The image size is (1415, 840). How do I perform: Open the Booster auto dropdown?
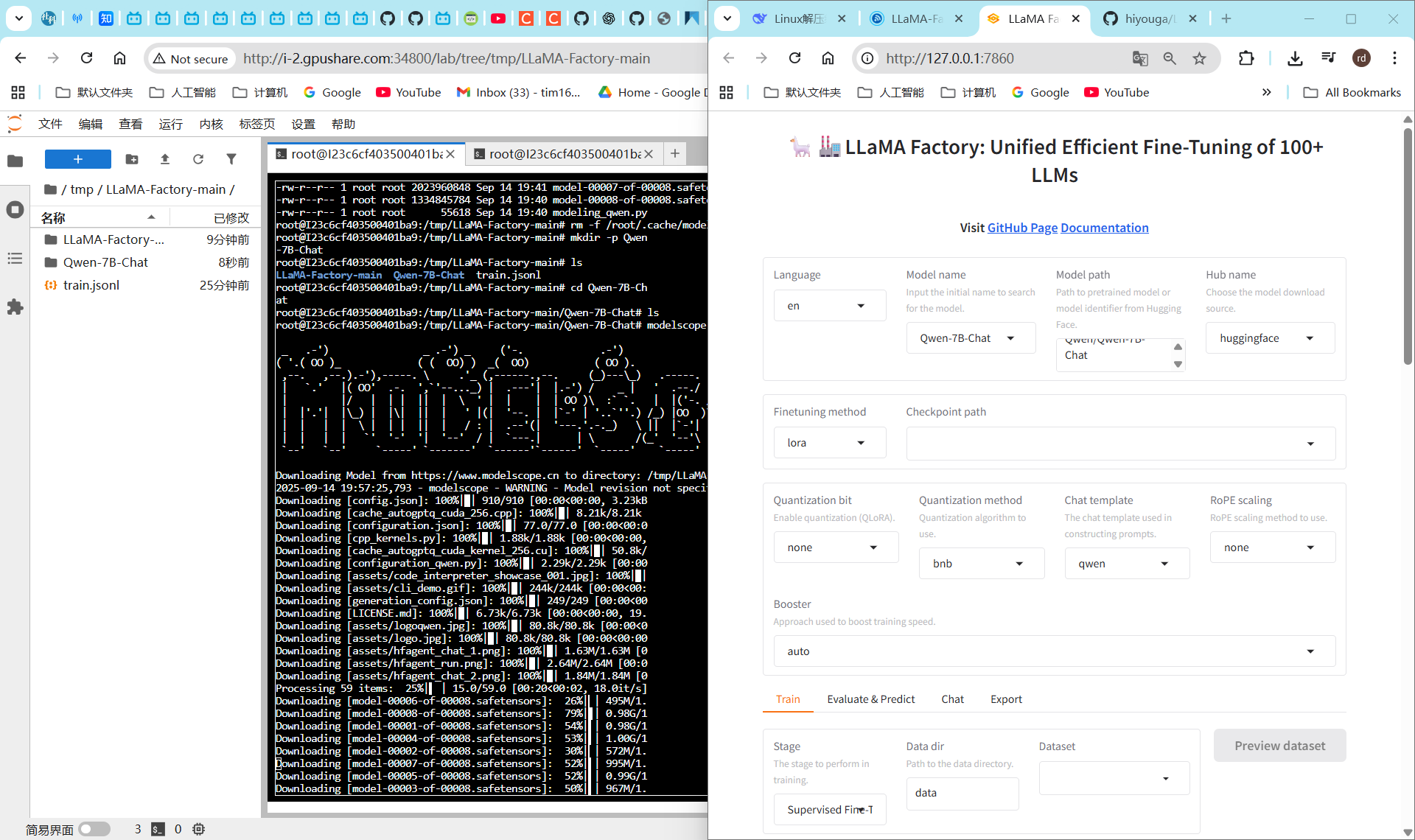(1054, 651)
